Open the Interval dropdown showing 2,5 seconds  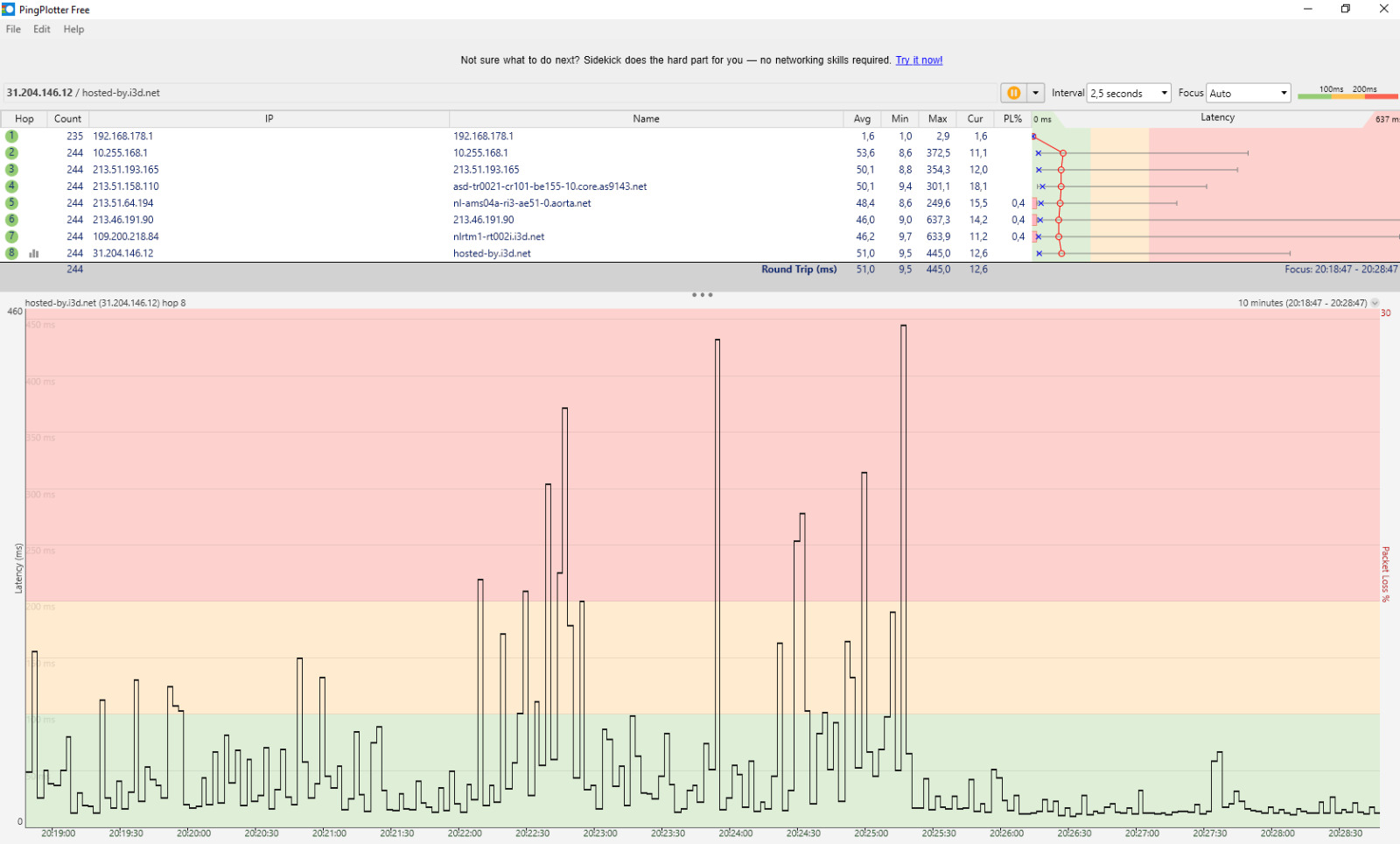(x=1129, y=93)
